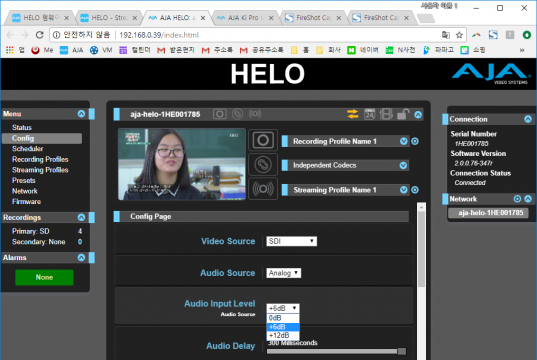Screen dimensions: 537x360
Task: Select aja-helo-1HE001785 in the Network list
Action: [488, 213]
